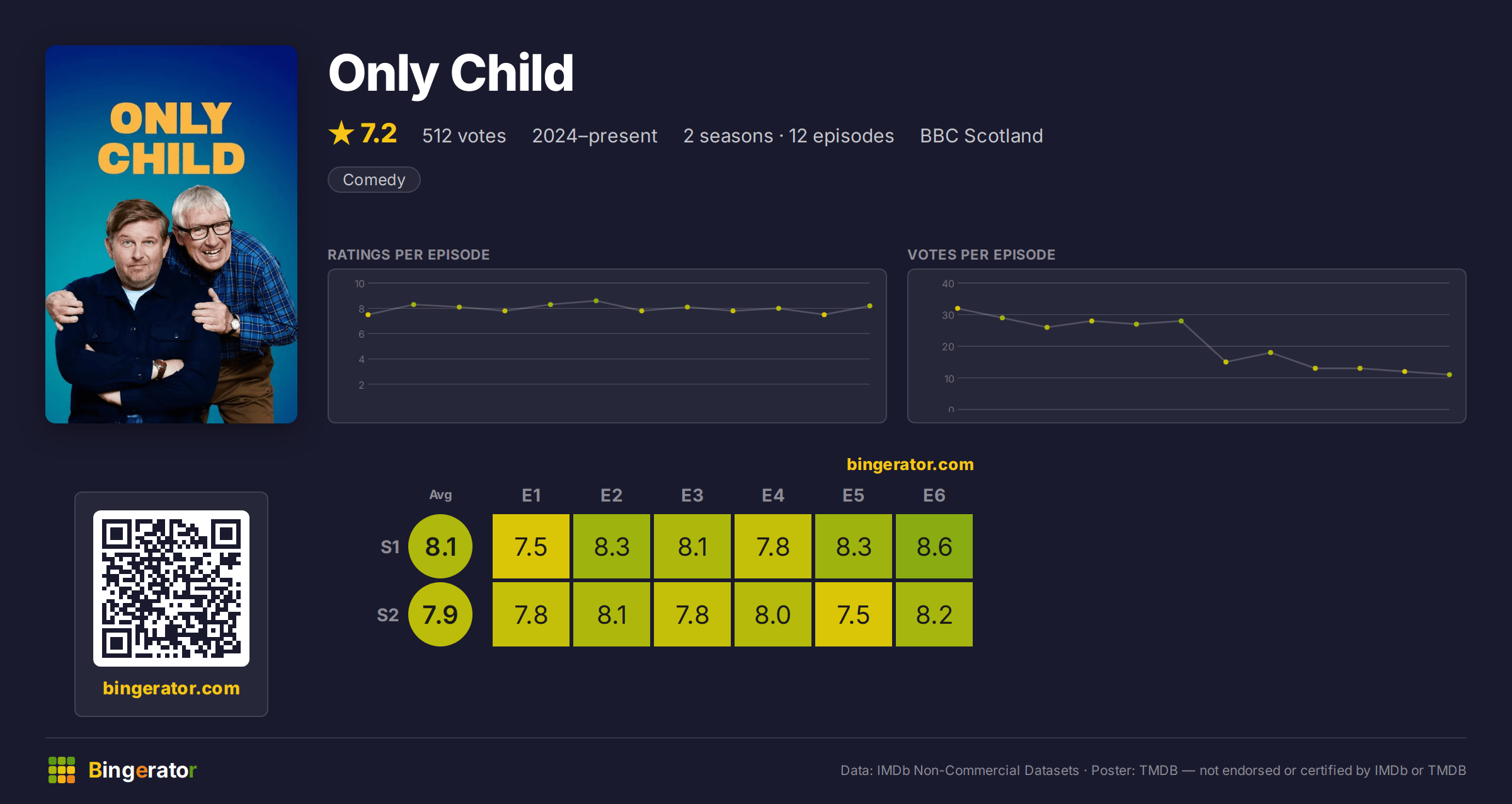Click the yellow star rating icon
Viewport: 1512px width, 804px height.
pos(341,133)
